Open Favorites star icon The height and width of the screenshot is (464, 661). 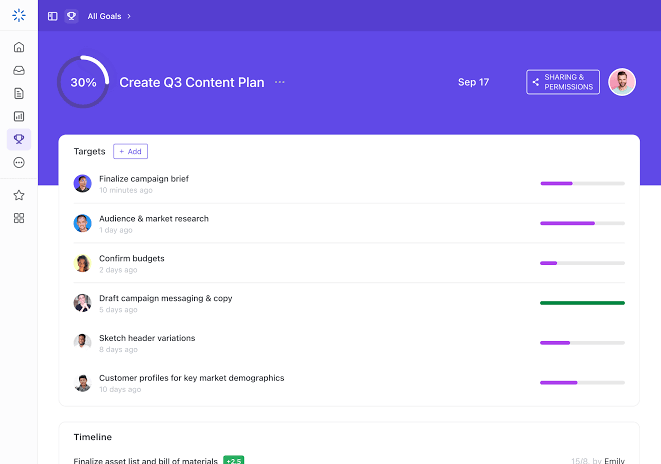pyautogui.click(x=19, y=195)
